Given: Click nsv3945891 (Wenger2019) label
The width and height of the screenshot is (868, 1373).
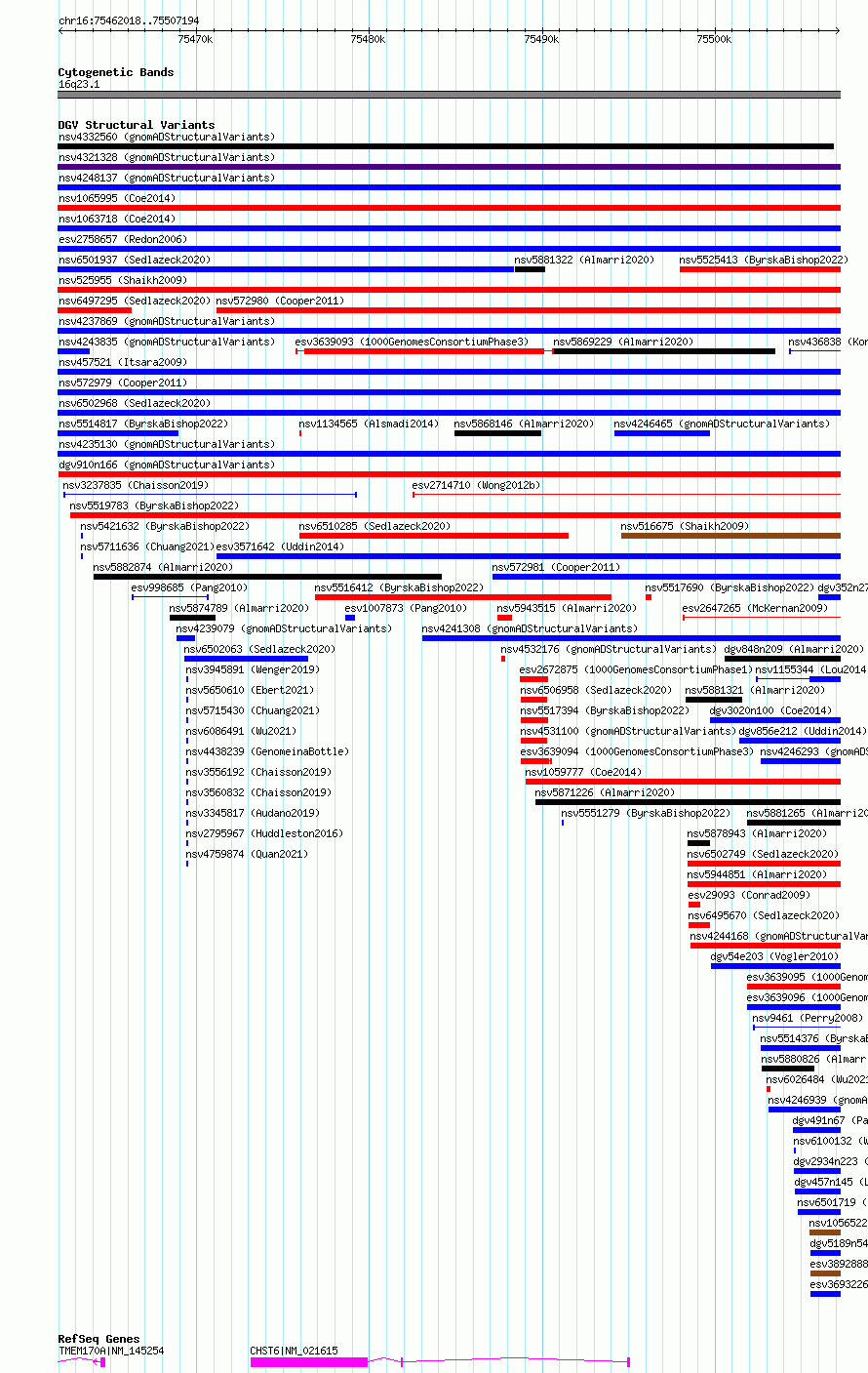Looking at the screenshot, I should click(253, 669).
